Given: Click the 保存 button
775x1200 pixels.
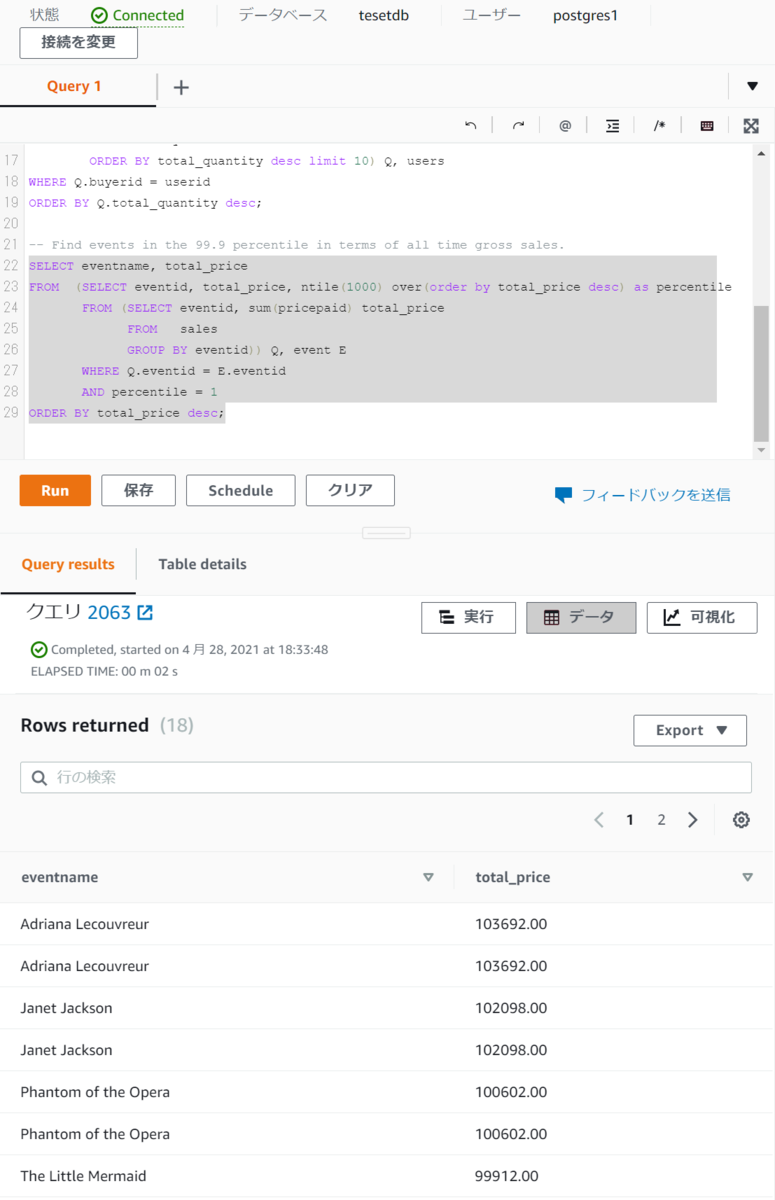Looking at the screenshot, I should pos(138,490).
